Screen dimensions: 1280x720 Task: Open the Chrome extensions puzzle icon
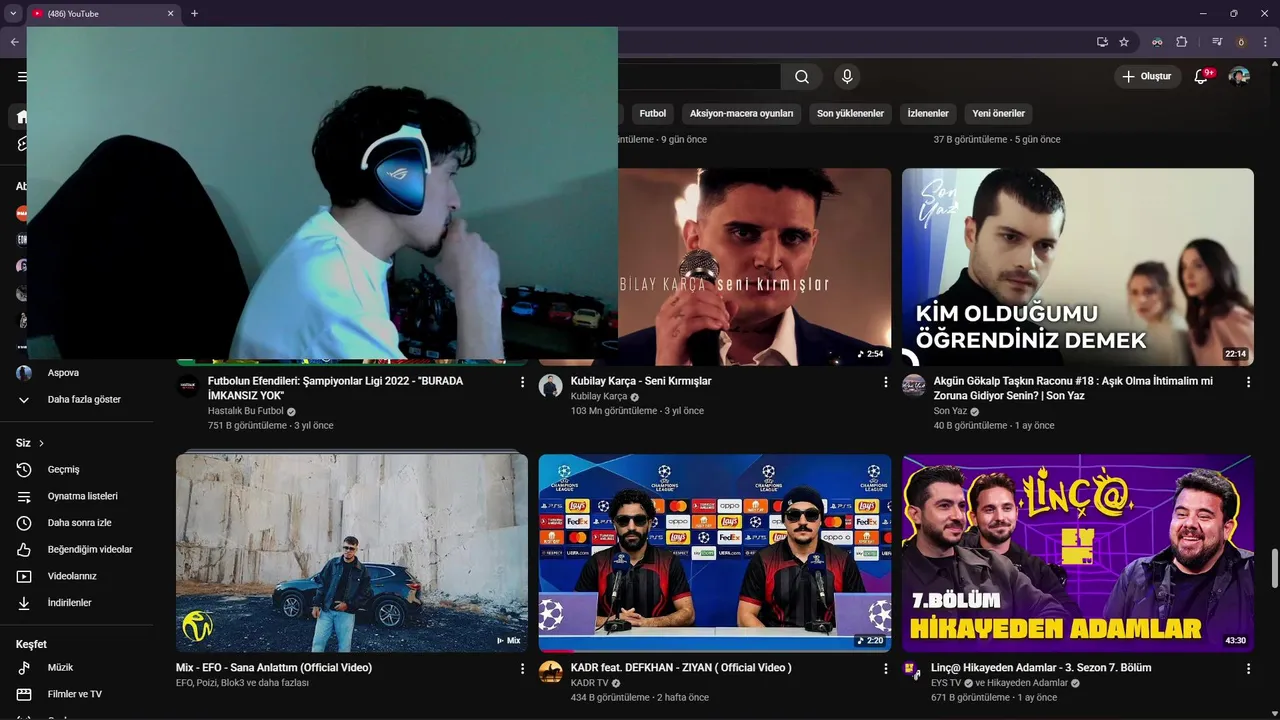[x=1181, y=42]
